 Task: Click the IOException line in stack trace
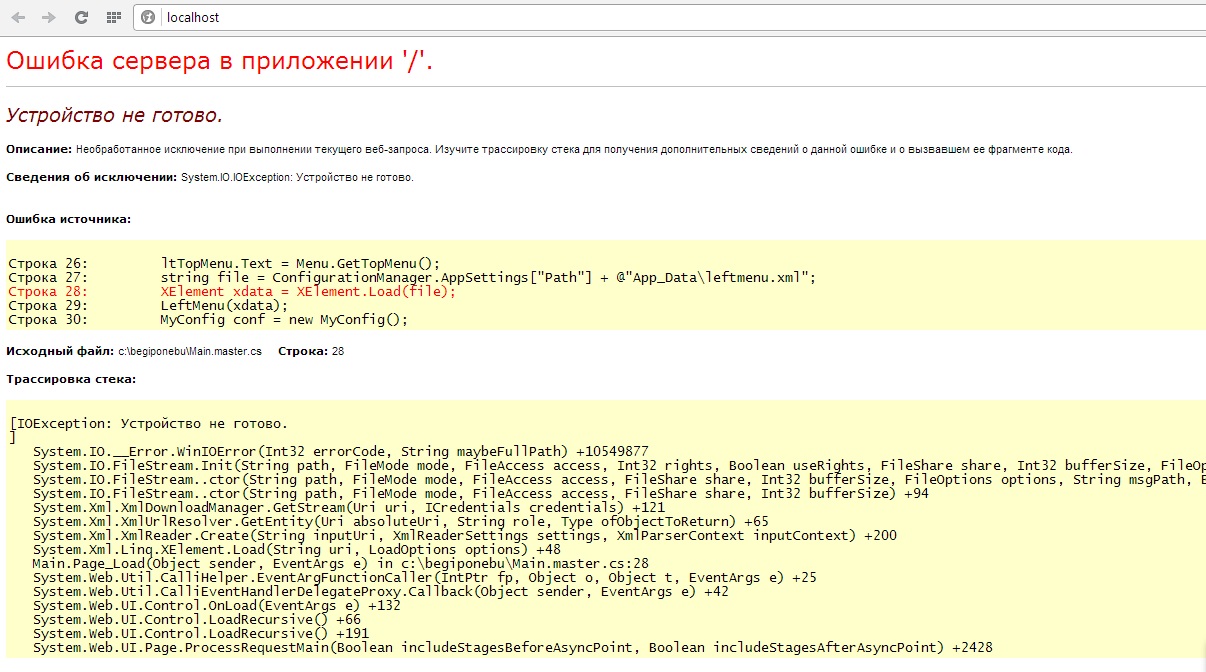(150, 424)
